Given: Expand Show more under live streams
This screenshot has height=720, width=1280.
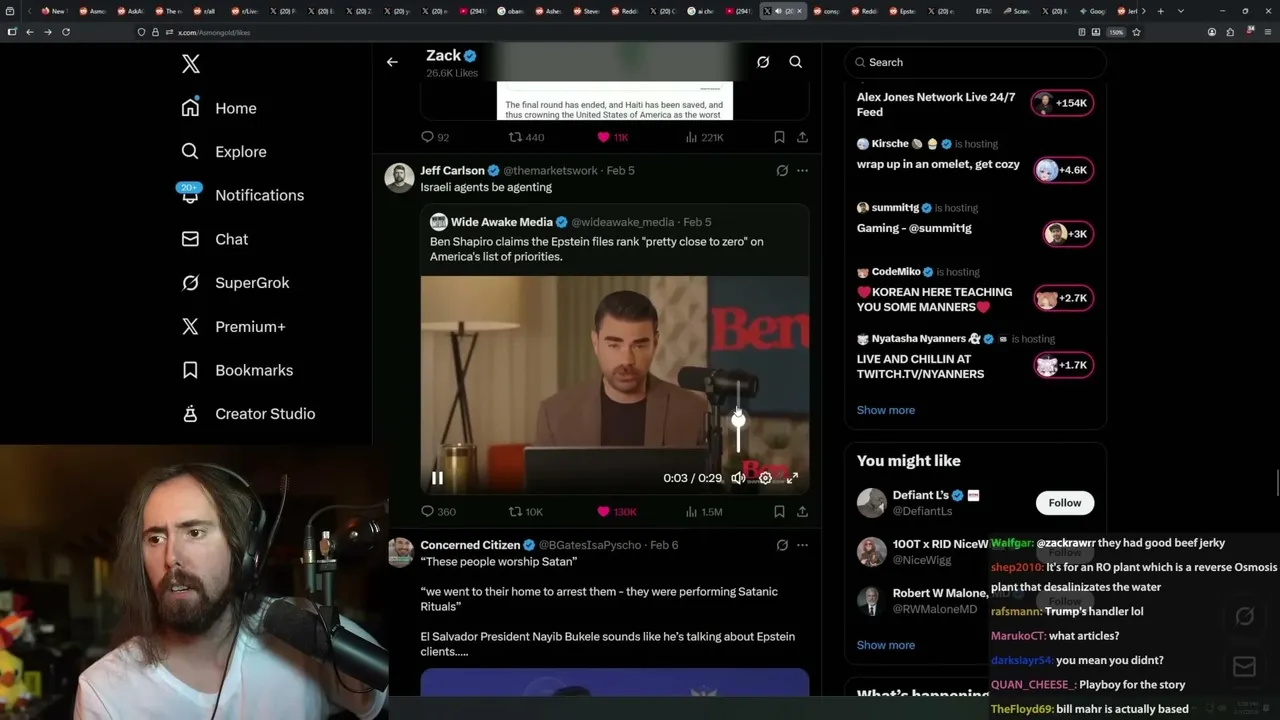Looking at the screenshot, I should [x=886, y=410].
